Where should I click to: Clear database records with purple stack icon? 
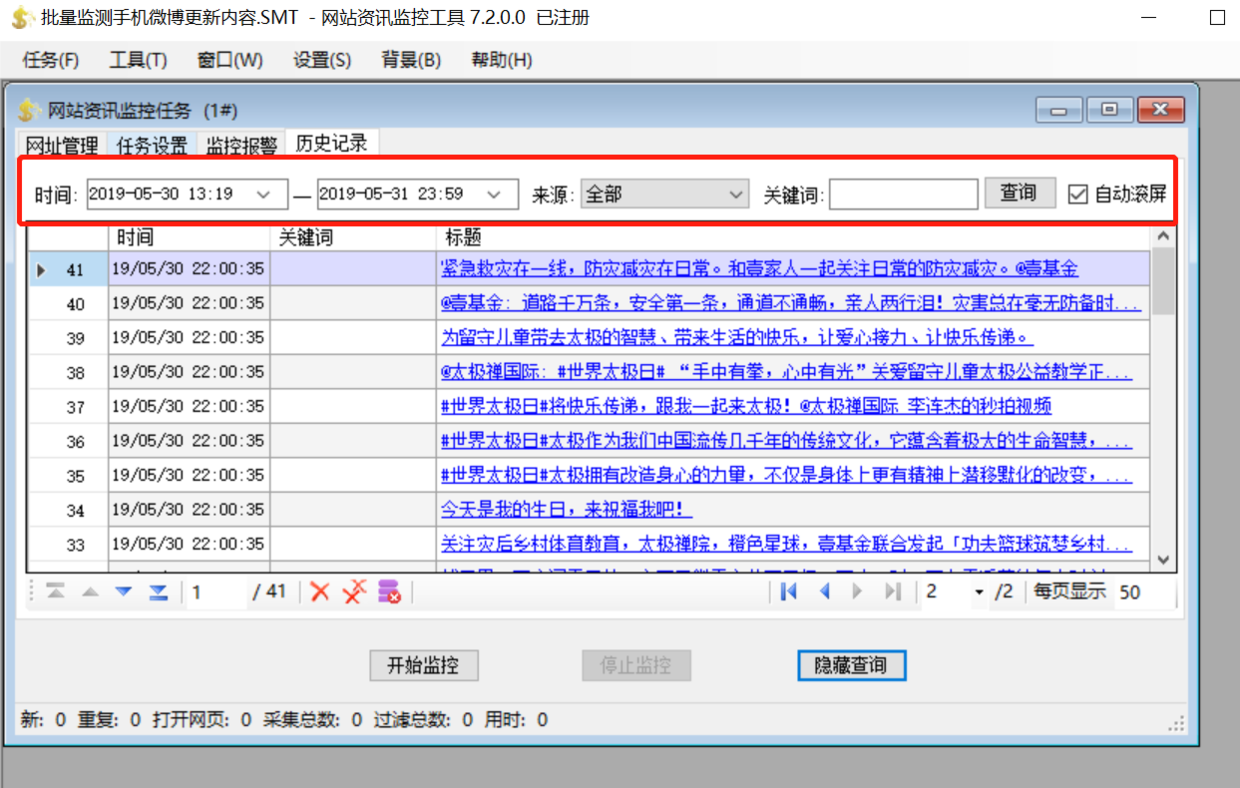389,592
